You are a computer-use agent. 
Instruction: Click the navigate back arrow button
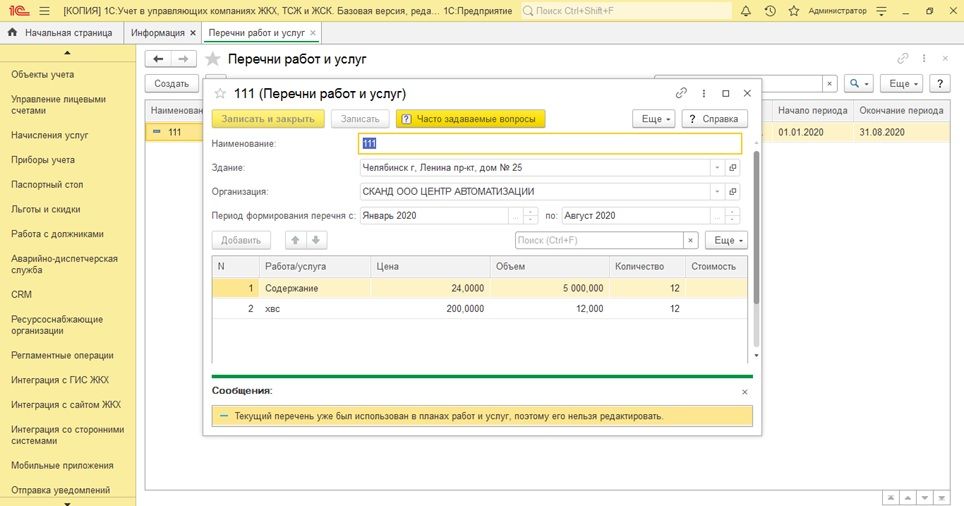click(x=159, y=59)
